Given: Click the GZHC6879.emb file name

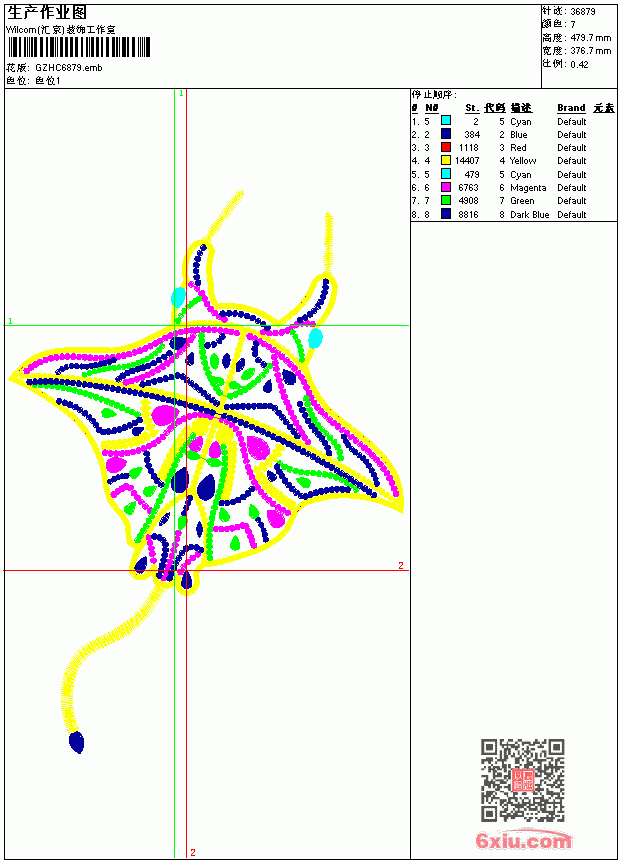Looking at the screenshot, I should pyautogui.click(x=69, y=67).
